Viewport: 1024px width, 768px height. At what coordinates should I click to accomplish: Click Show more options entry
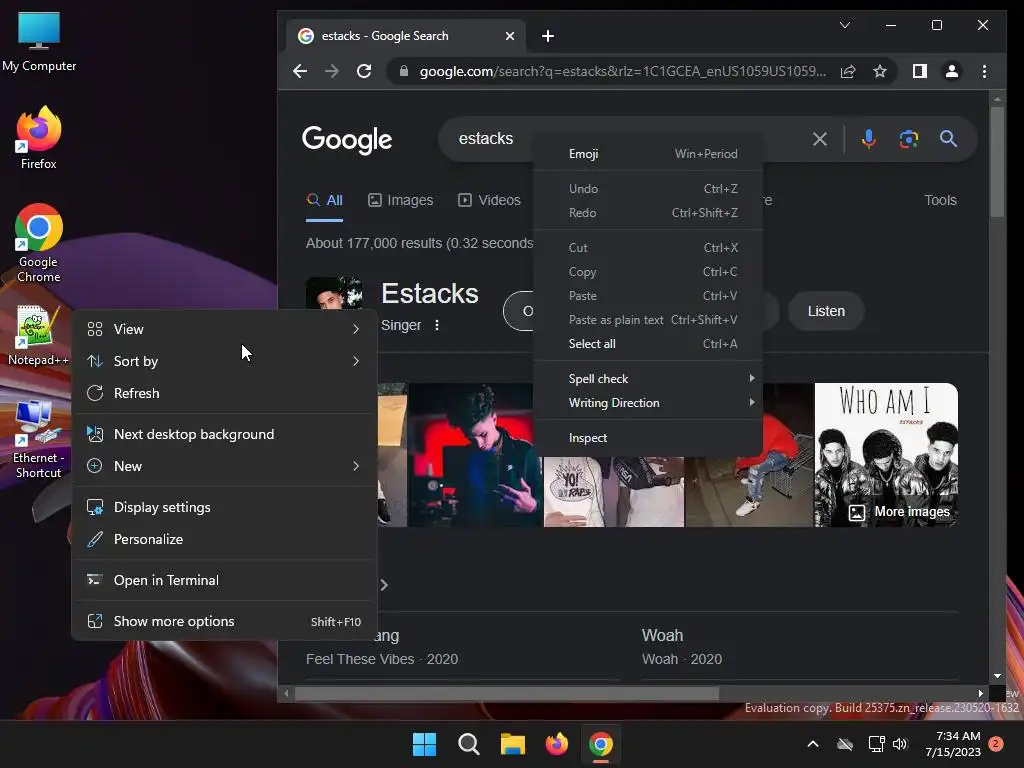coord(224,621)
